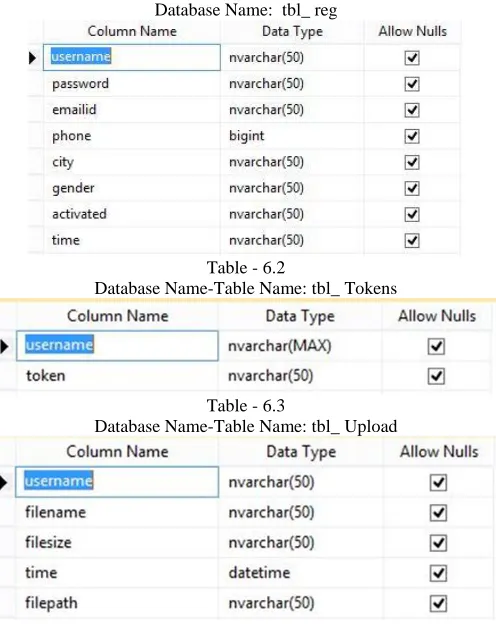Screen dimensions: 496x632
Task: Click Column Name header in tbl_Upload table
Action: [117, 451]
